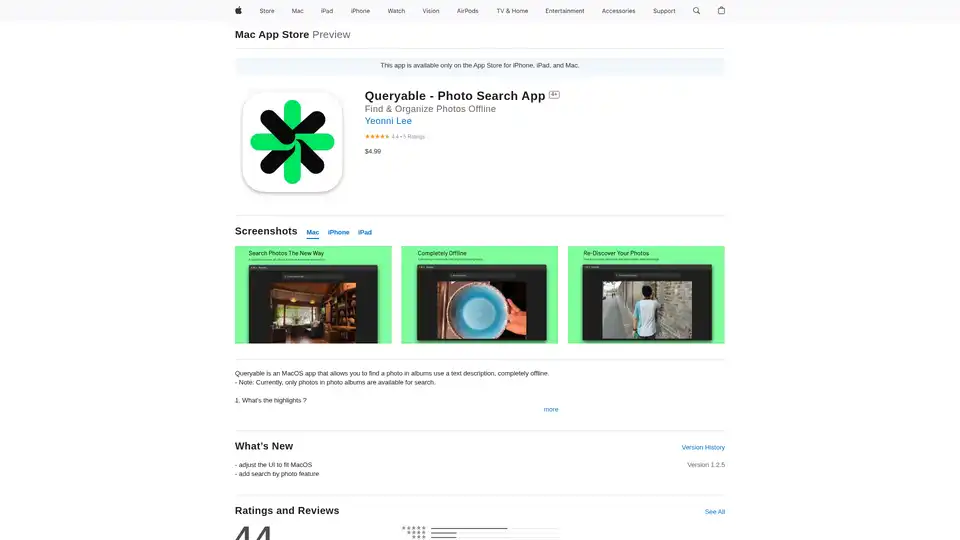
Task: Open the Support menu item
Action: click(x=664, y=11)
